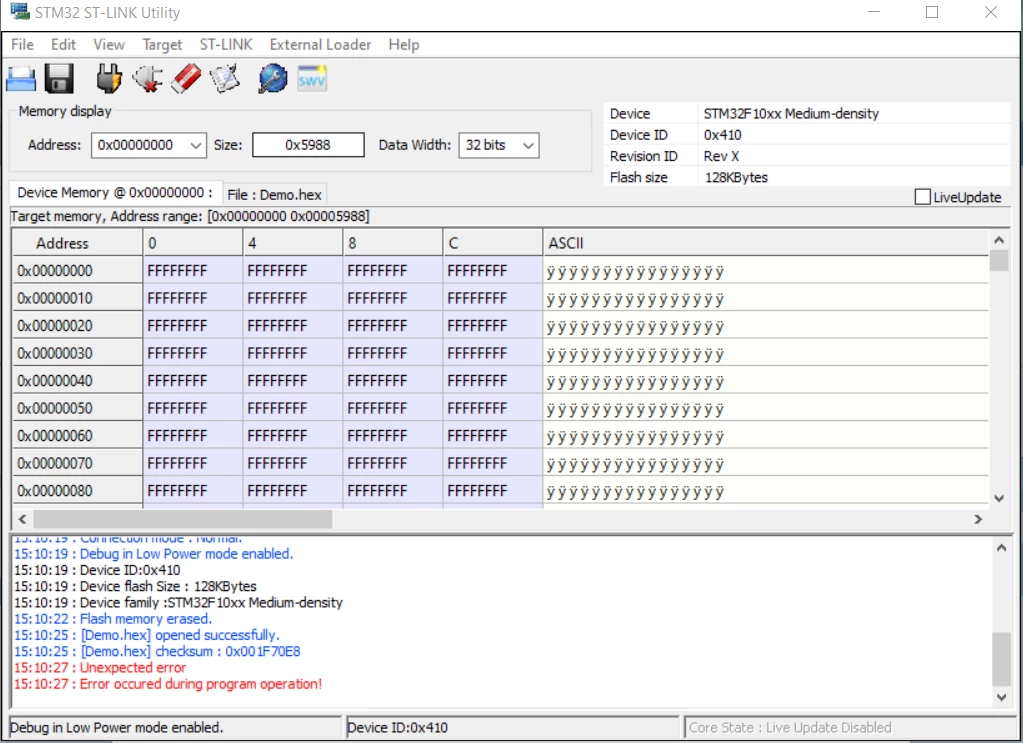Click column header 0
This screenshot has width=1023, height=743.
tap(192, 243)
